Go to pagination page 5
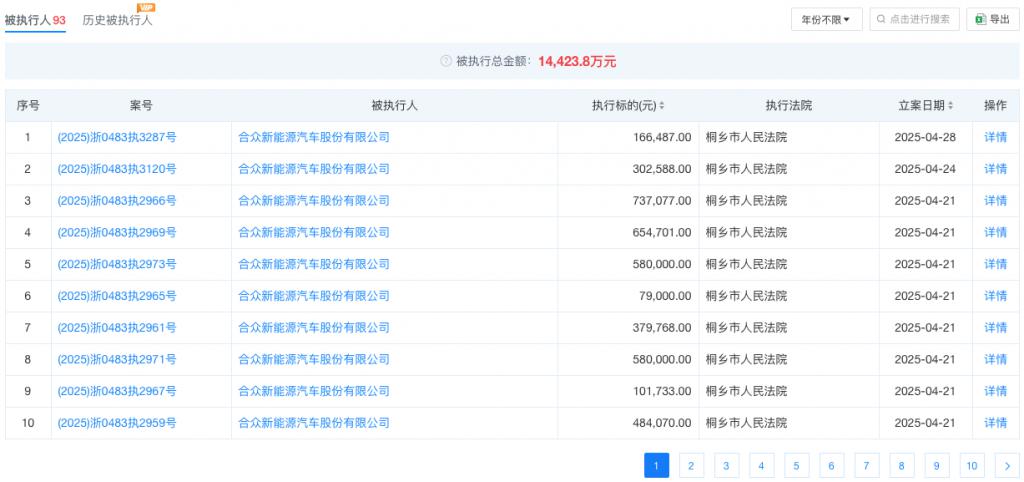Viewport: 1024px width, 482px height. click(797, 466)
